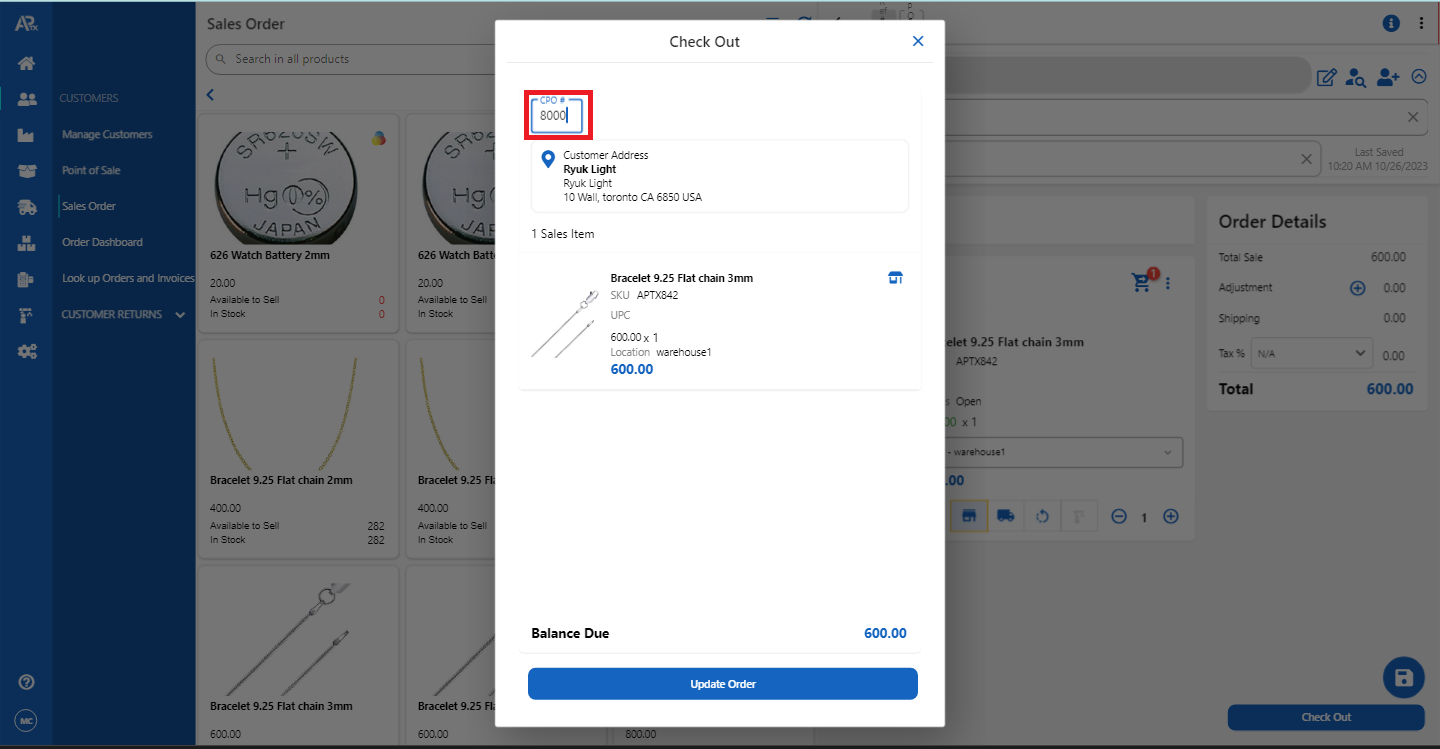1440x749 pixels.
Task: Go to Order Dashboard menu item
Action: [x=102, y=242]
